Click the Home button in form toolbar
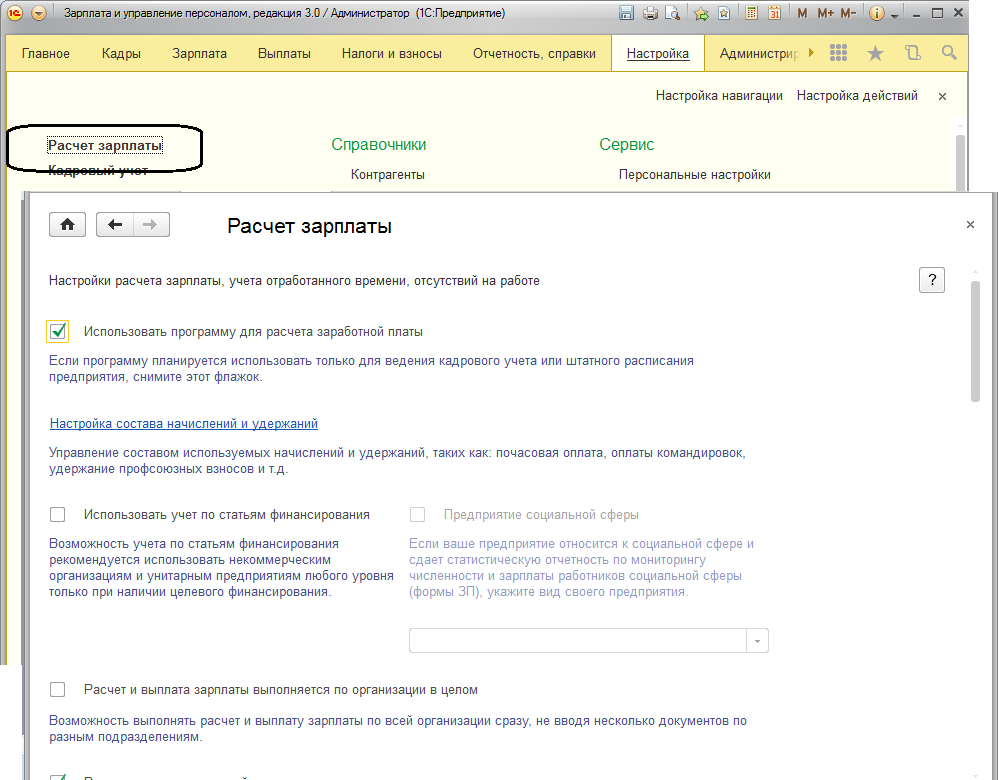The width and height of the screenshot is (998, 780). 68,225
